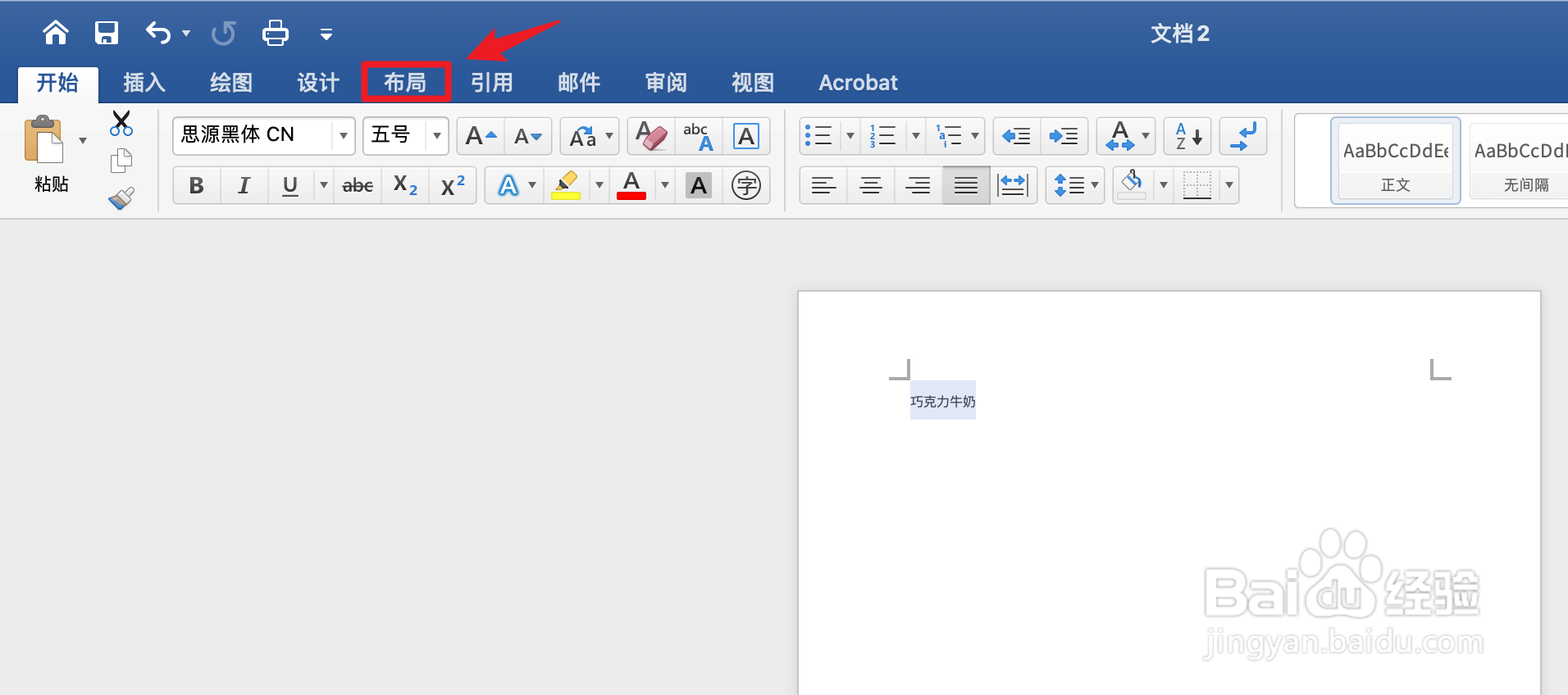Sort text A-Z icon
This screenshot has height=695, width=1568.
click(1187, 136)
